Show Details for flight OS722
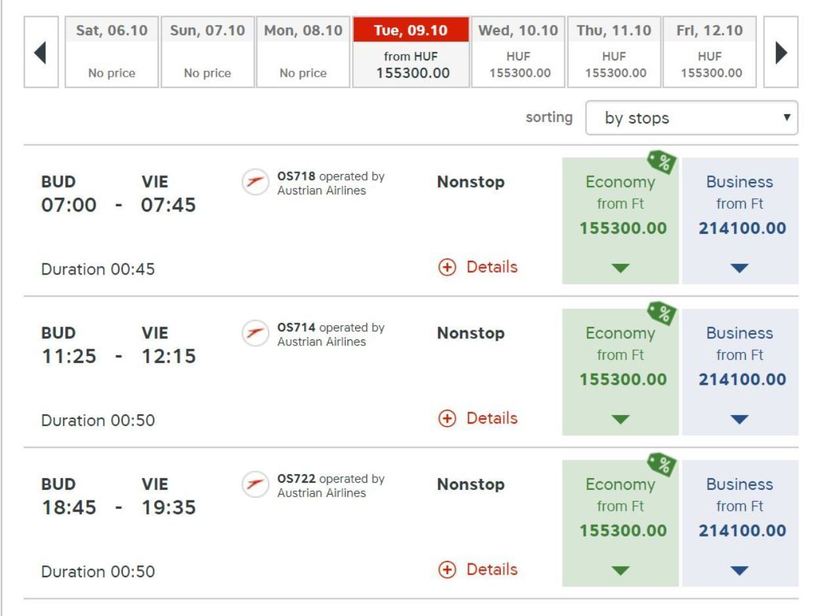The width and height of the screenshot is (820, 616). pyautogui.click(x=478, y=569)
